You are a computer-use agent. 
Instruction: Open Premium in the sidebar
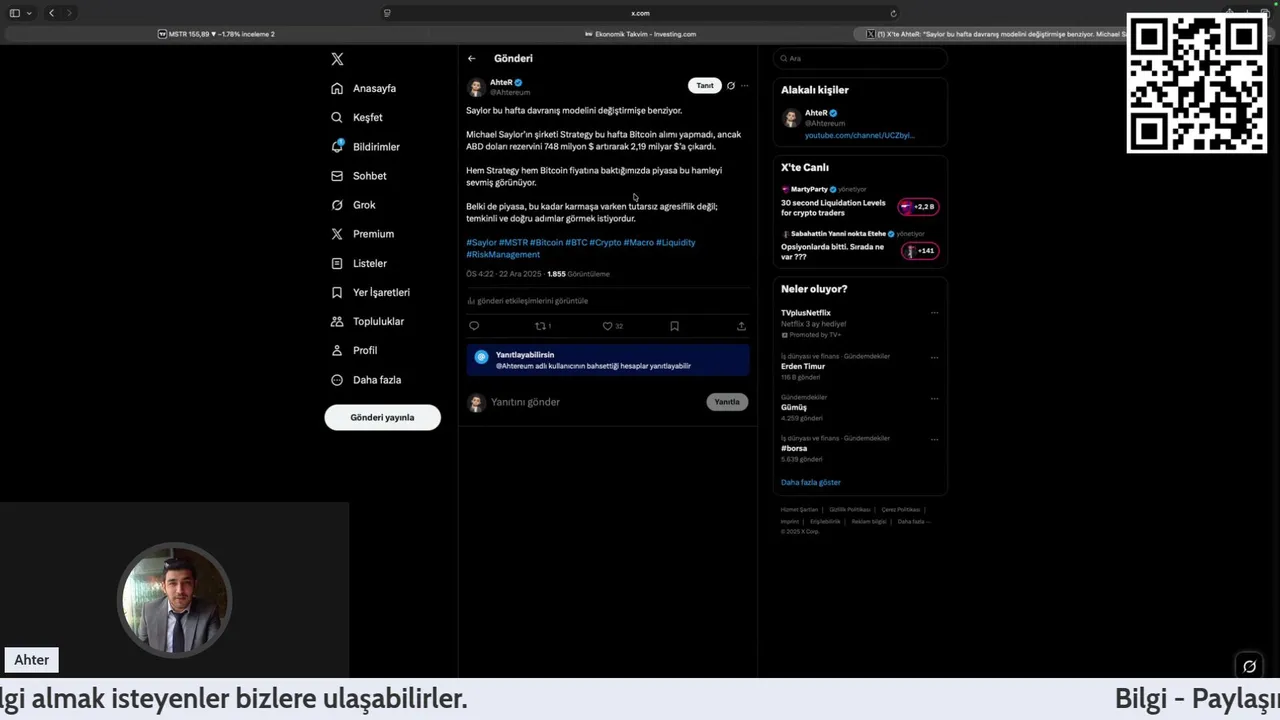[362, 233]
